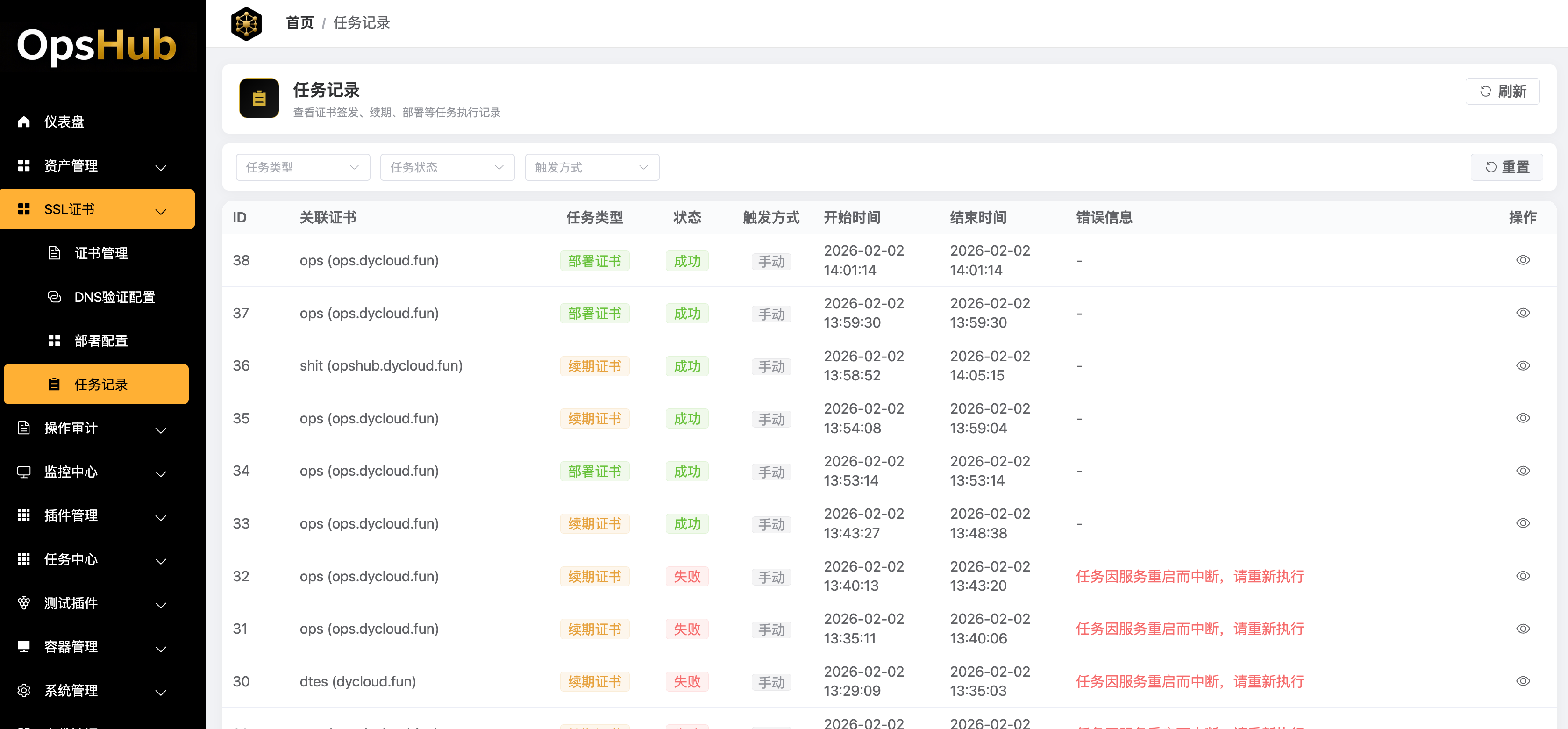Click eye icon for failed task 32

point(1522,576)
